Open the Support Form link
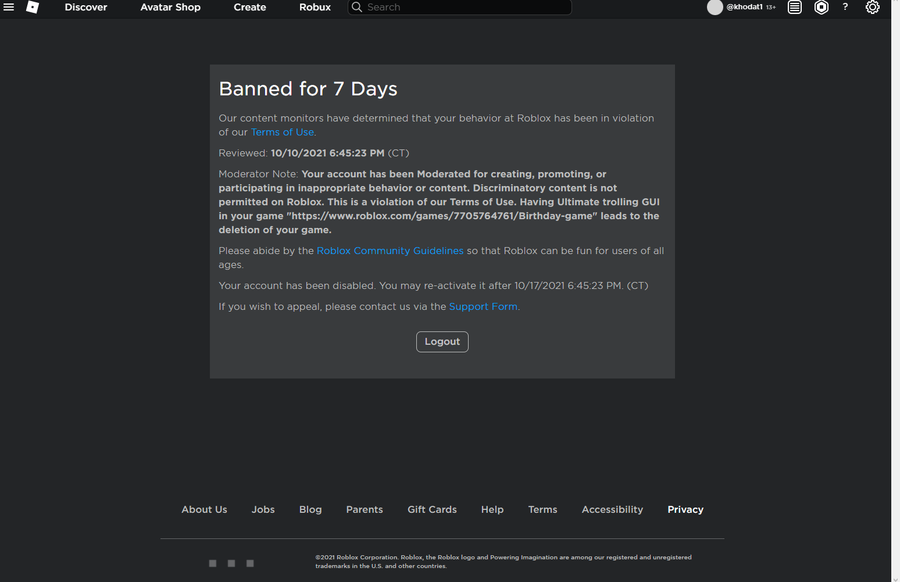The height and width of the screenshot is (582, 900). pos(483,306)
